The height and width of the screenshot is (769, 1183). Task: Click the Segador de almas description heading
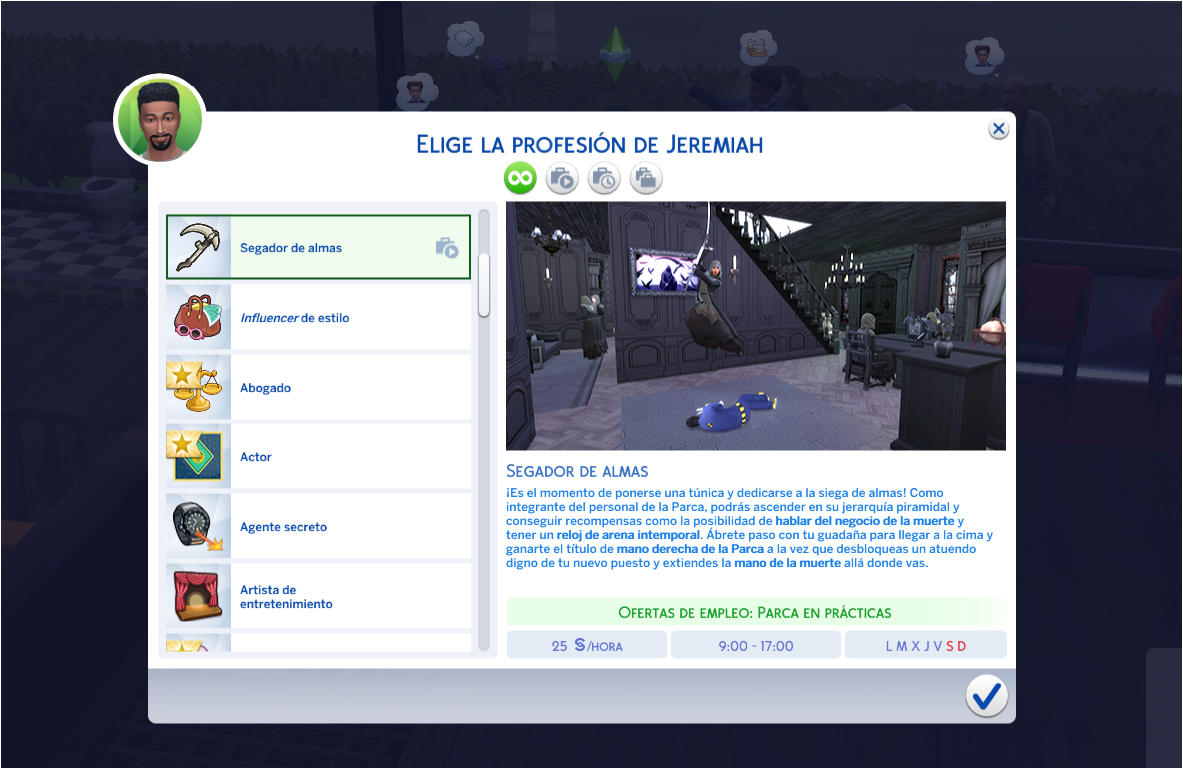pyautogui.click(x=577, y=471)
